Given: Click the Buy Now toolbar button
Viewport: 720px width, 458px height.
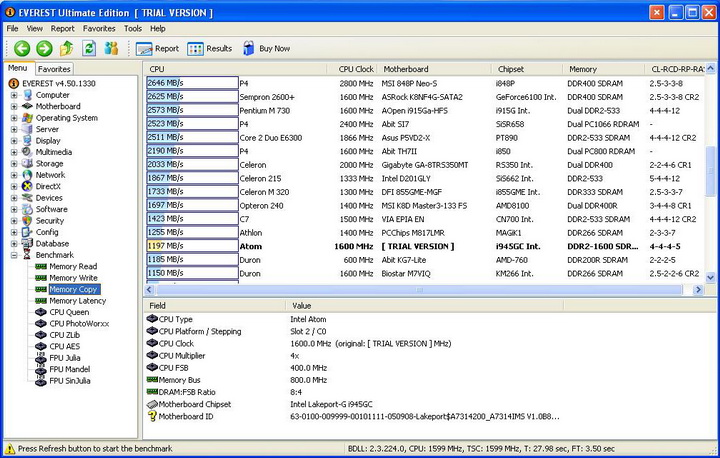Looking at the screenshot, I should [266, 49].
